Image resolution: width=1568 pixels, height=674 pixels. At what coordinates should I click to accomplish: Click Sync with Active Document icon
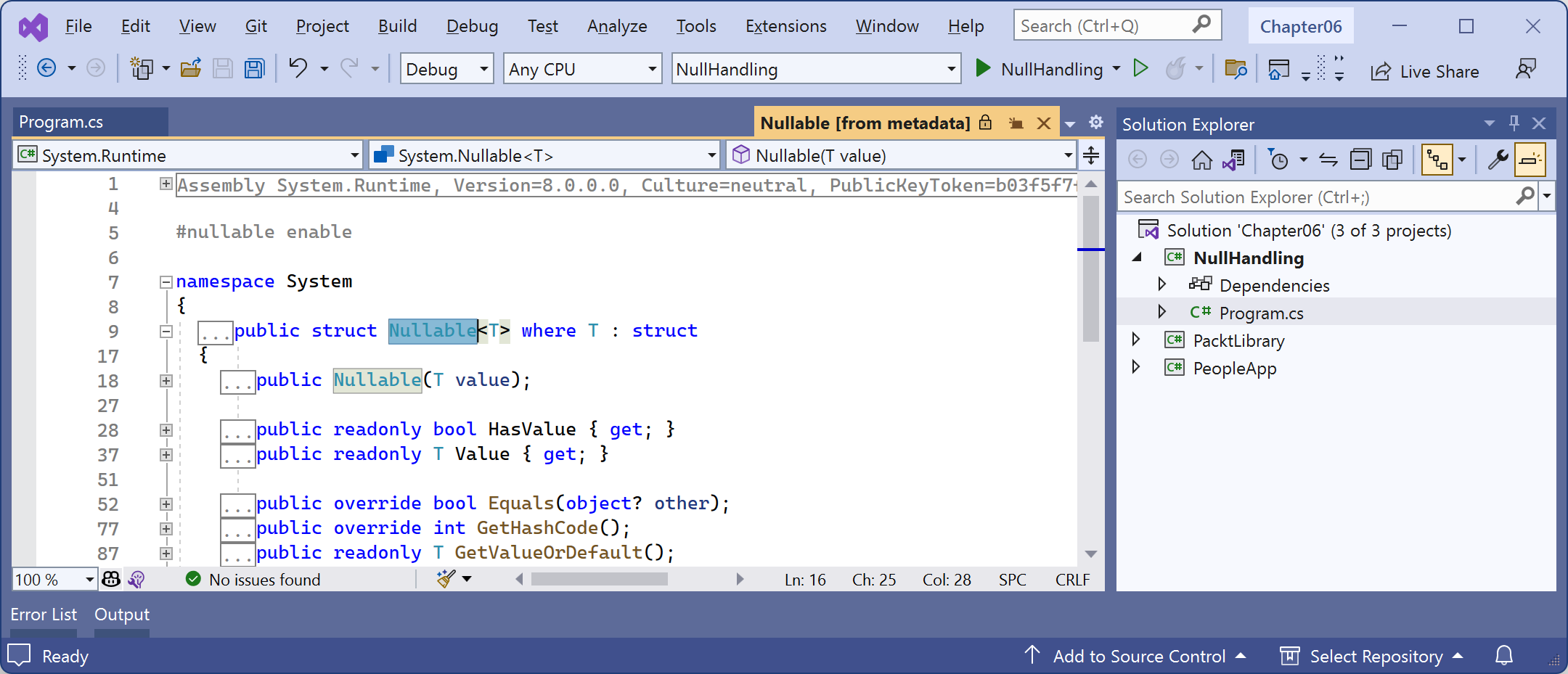point(1328,160)
